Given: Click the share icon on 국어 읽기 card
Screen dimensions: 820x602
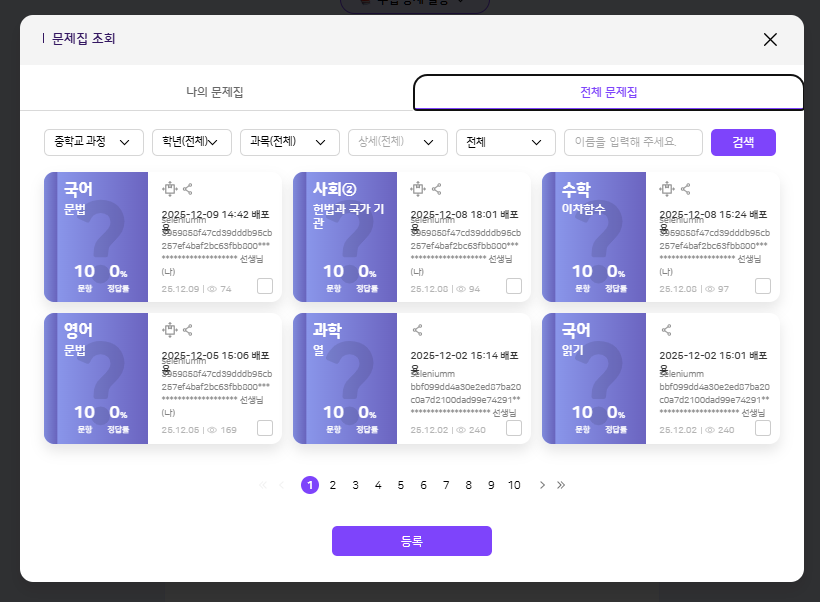Looking at the screenshot, I should (667, 330).
